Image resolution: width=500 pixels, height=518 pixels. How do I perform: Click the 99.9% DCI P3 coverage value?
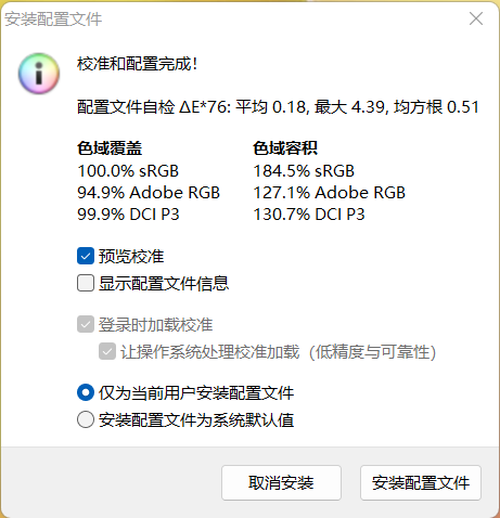click(128, 214)
